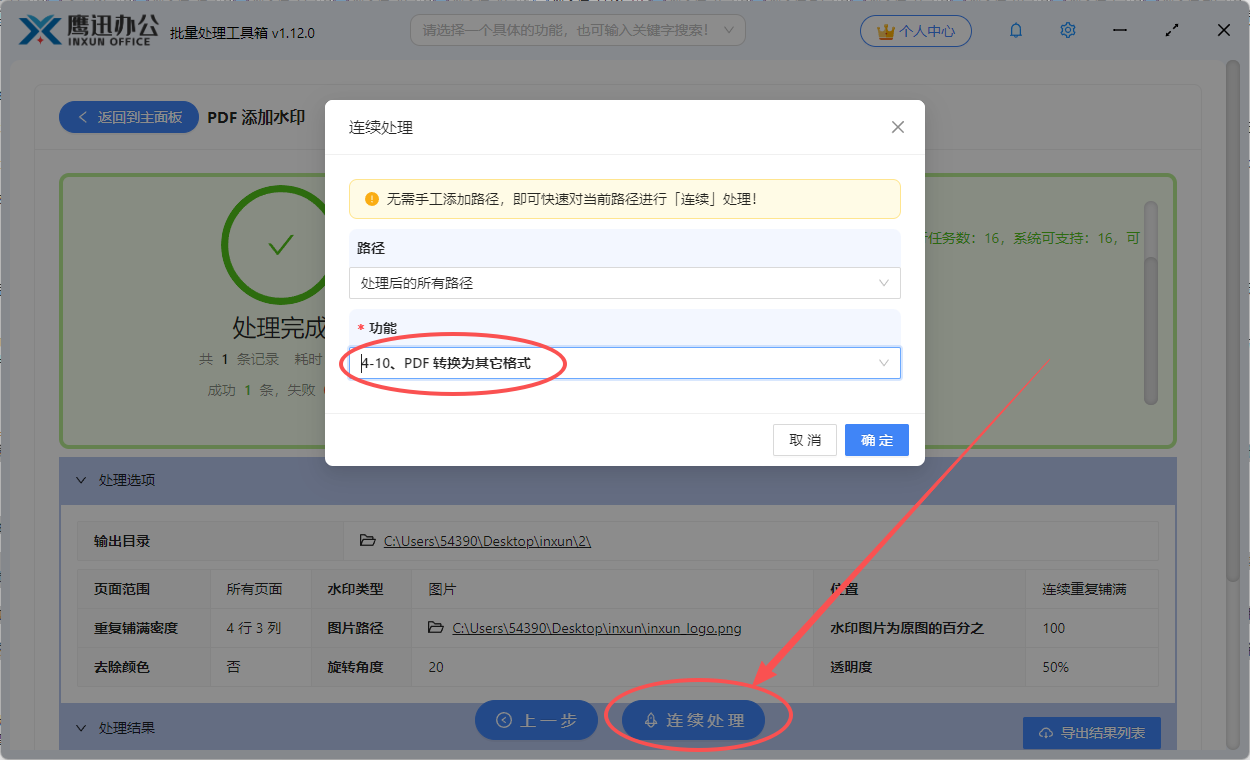This screenshot has height=760, width=1250.
Task: Close the 连续处理 dialog
Action: click(x=898, y=127)
